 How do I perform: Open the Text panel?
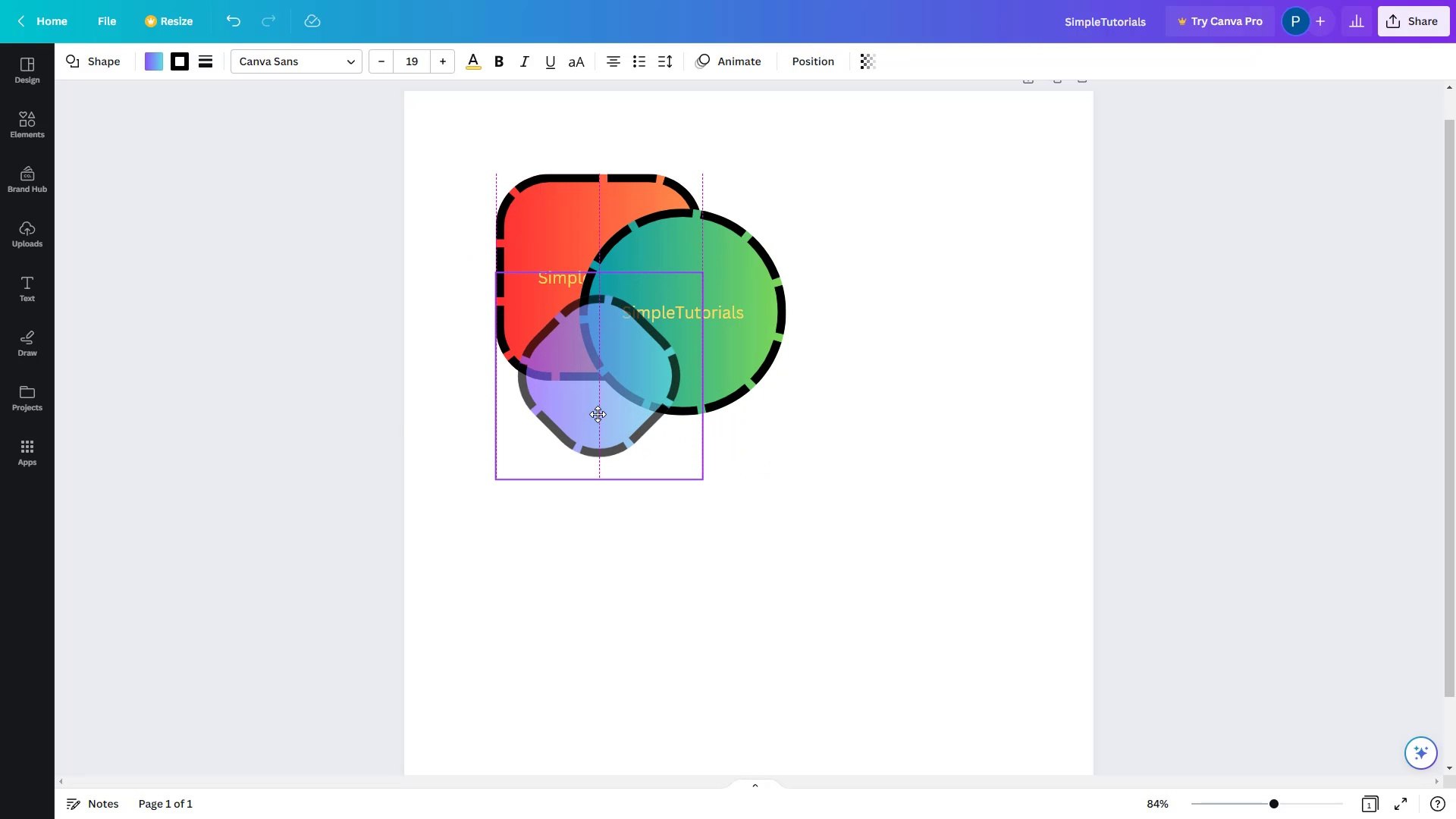[27, 288]
